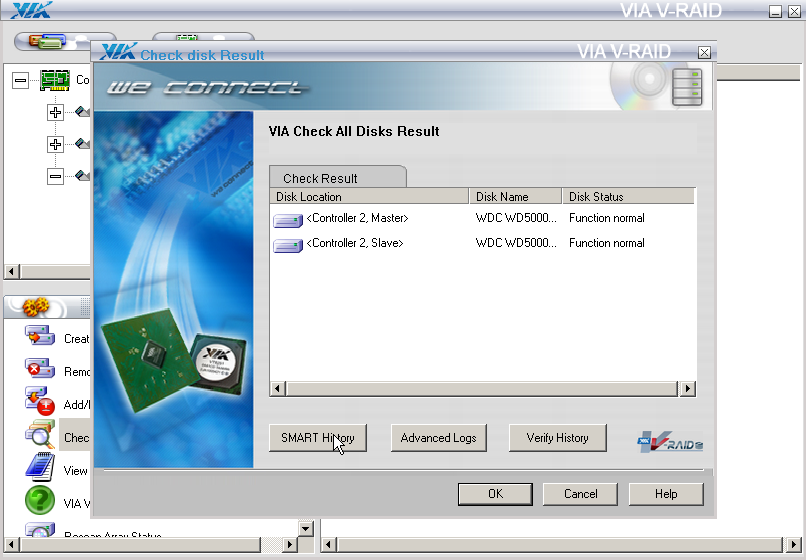Open the Advanced Logs button
The image size is (806, 560).
point(438,438)
